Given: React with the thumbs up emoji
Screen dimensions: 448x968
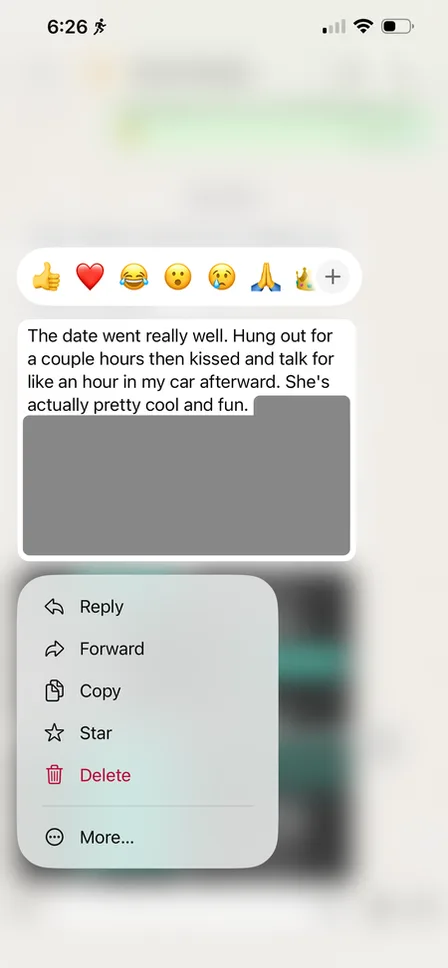Looking at the screenshot, I should tap(46, 277).
